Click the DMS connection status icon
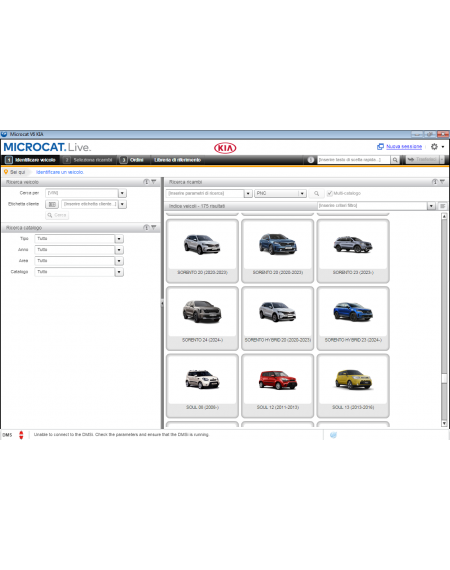Image resolution: width=450 pixels, height=570 pixels. (21, 435)
